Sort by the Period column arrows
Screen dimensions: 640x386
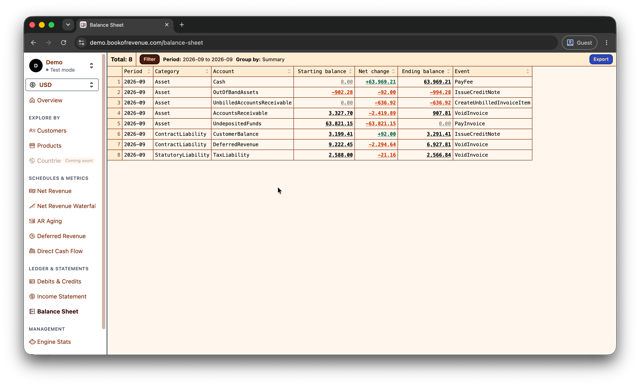(149, 71)
